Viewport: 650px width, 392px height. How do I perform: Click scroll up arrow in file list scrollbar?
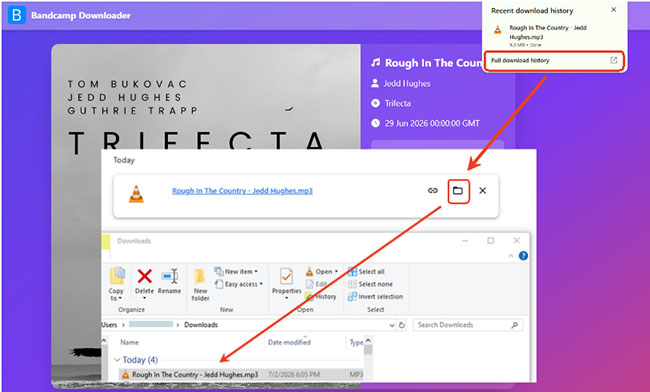tap(368, 341)
